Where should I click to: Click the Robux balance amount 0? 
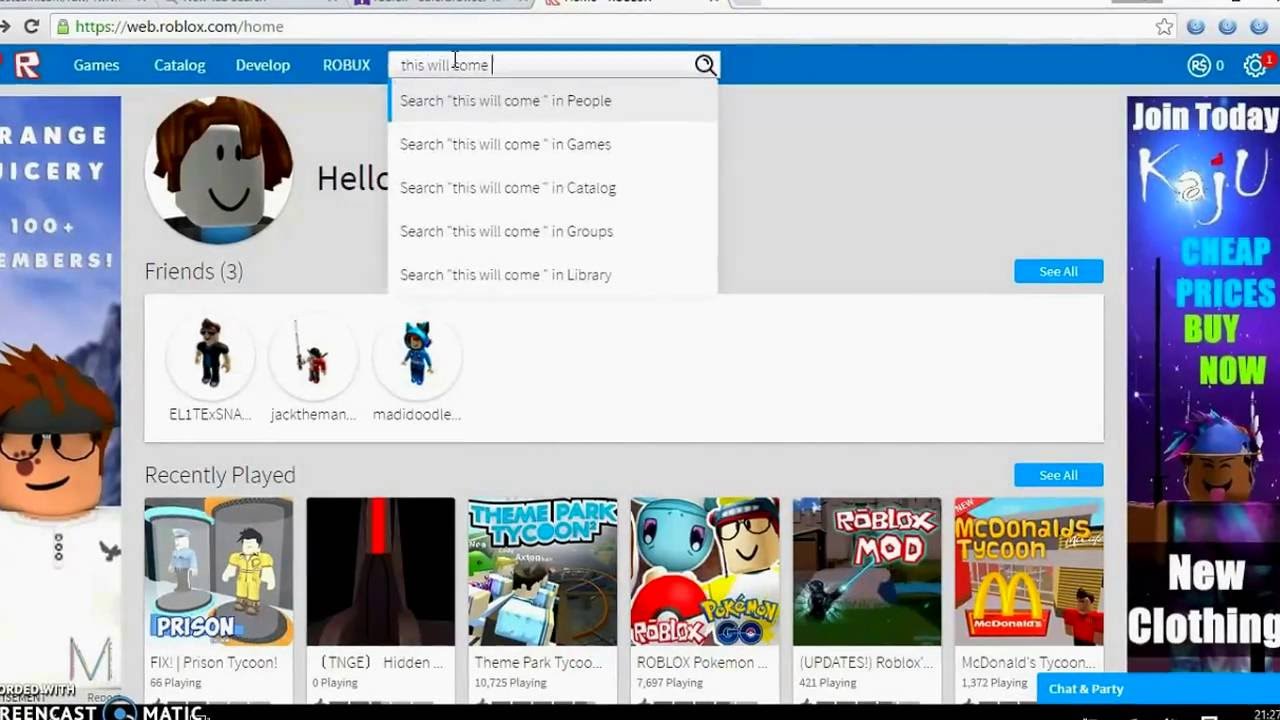click(x=1220, y=66)
